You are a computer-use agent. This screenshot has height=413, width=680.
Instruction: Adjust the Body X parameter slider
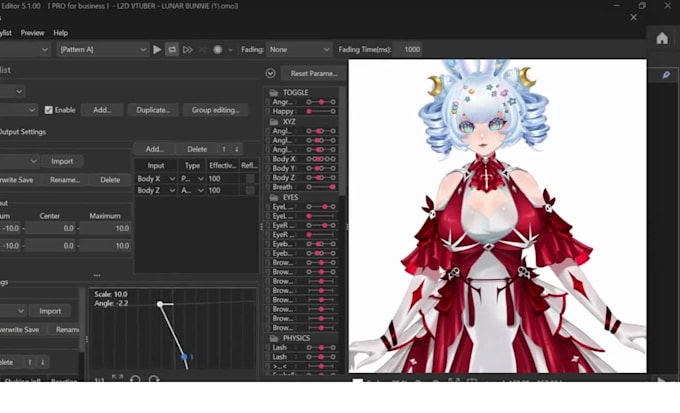(321, 159)
